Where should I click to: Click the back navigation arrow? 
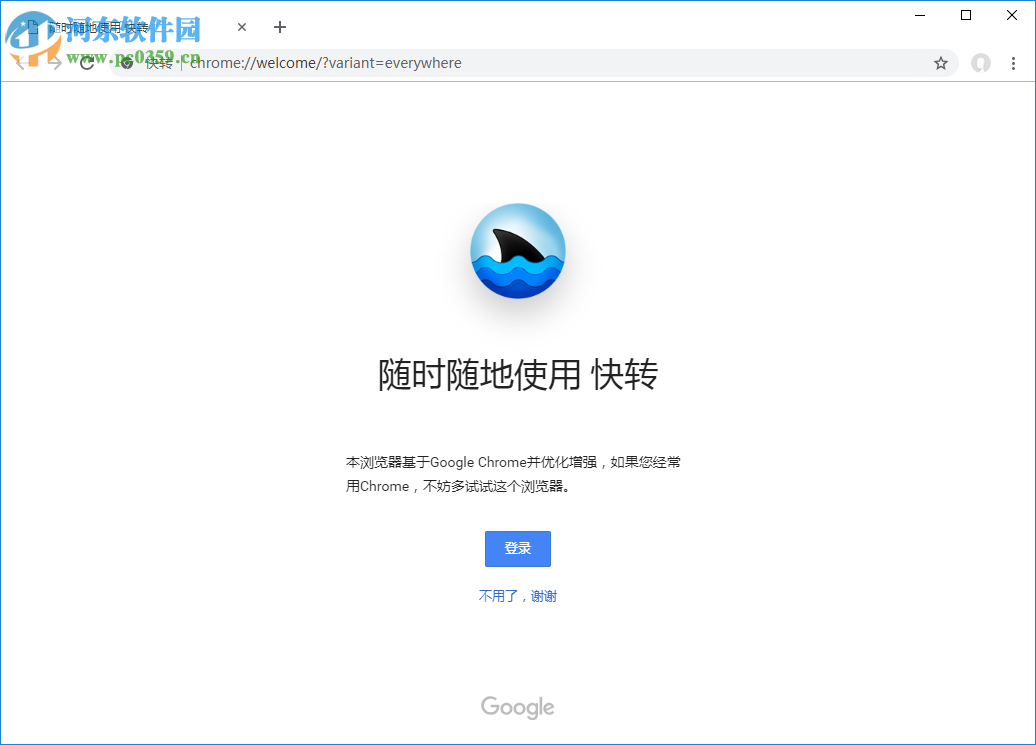(x=20, y=62)
